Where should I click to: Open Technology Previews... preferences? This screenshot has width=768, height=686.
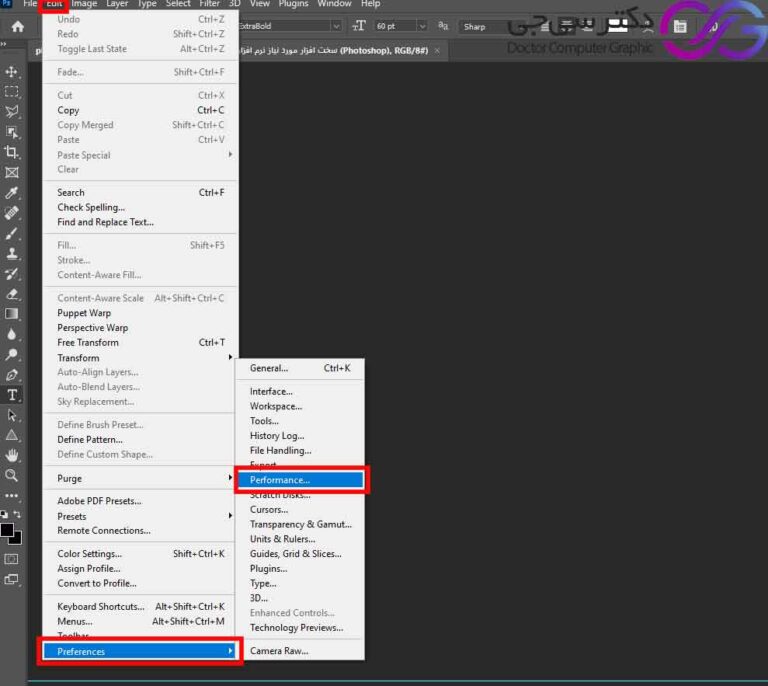click(300, 628)
